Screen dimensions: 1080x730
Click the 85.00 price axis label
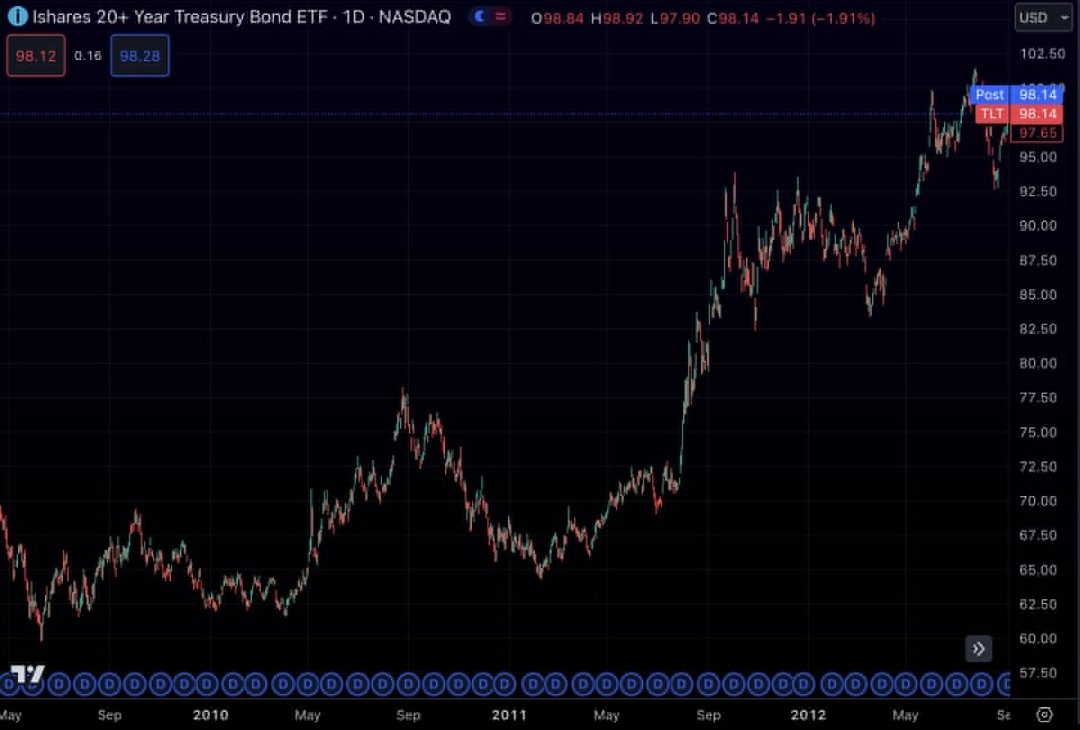click(x=1038, y=295)
